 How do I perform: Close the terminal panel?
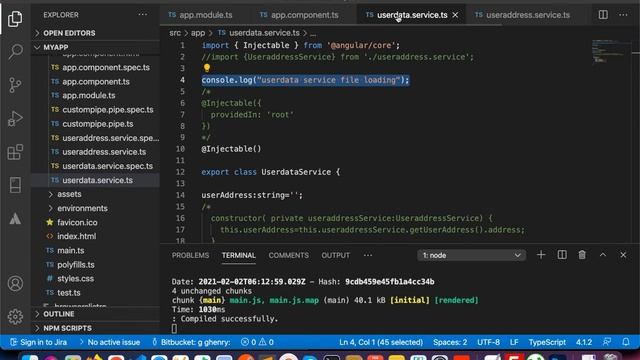click(623, 255)
